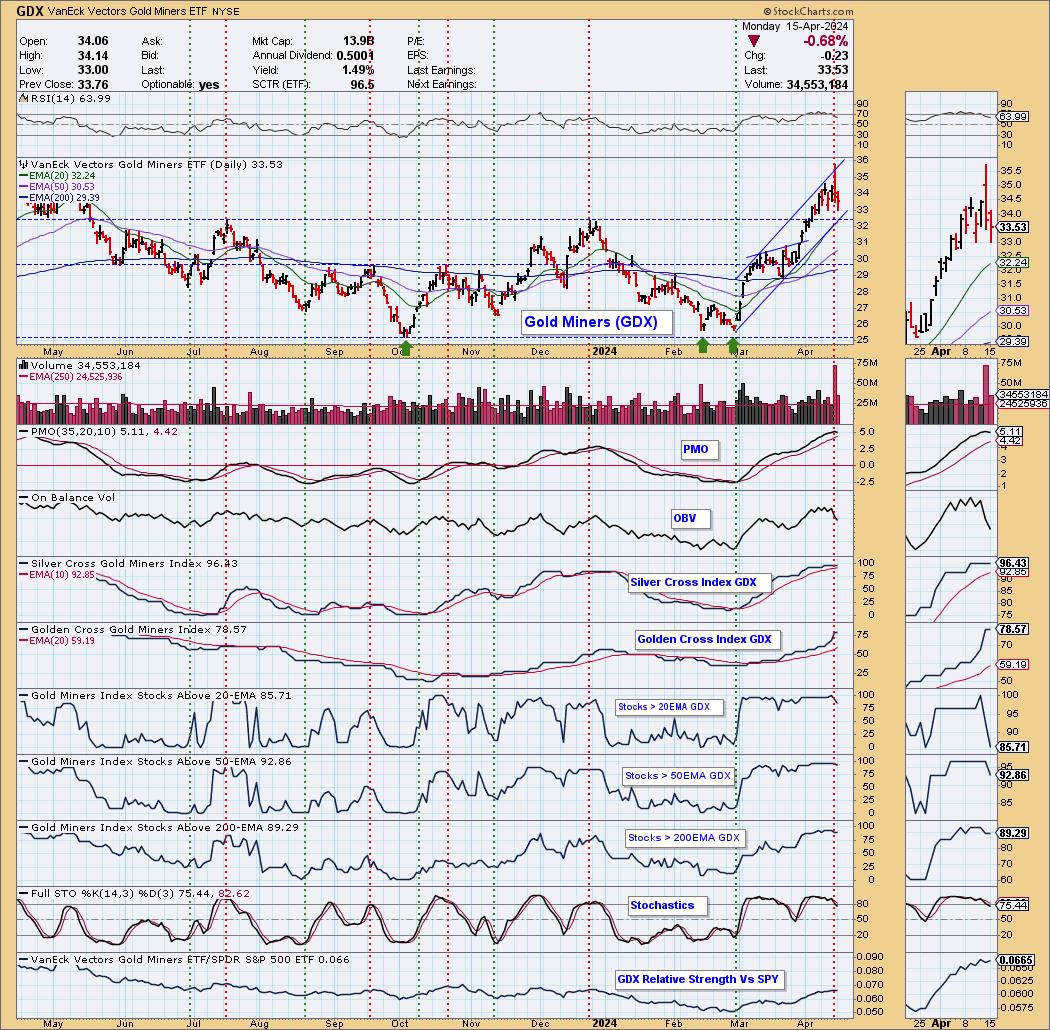This screenshot has height=1030, width=1050.
Task: Click the Open value 34.06
Action: tap(92, 41)
